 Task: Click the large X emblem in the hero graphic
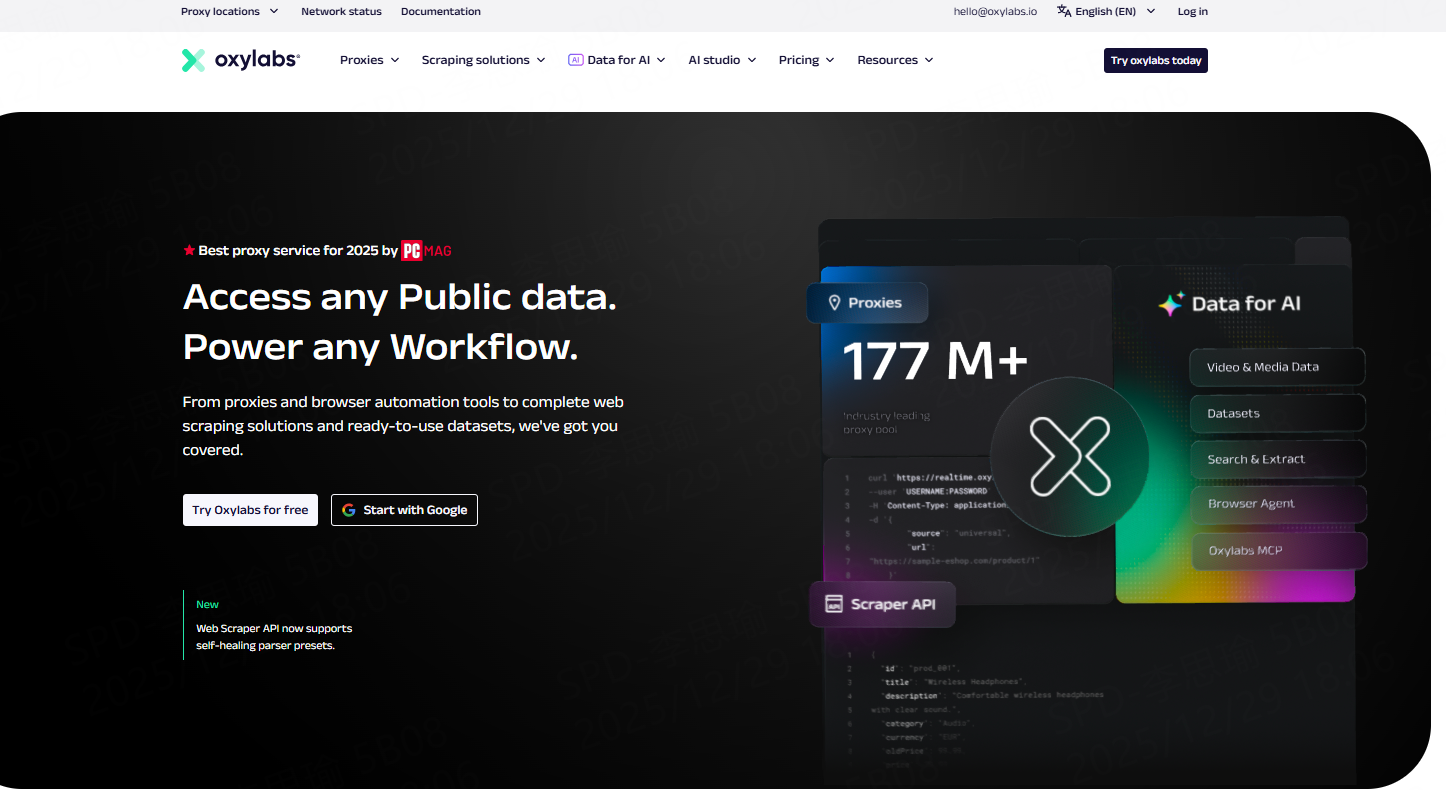click(x=1069, y=457)
